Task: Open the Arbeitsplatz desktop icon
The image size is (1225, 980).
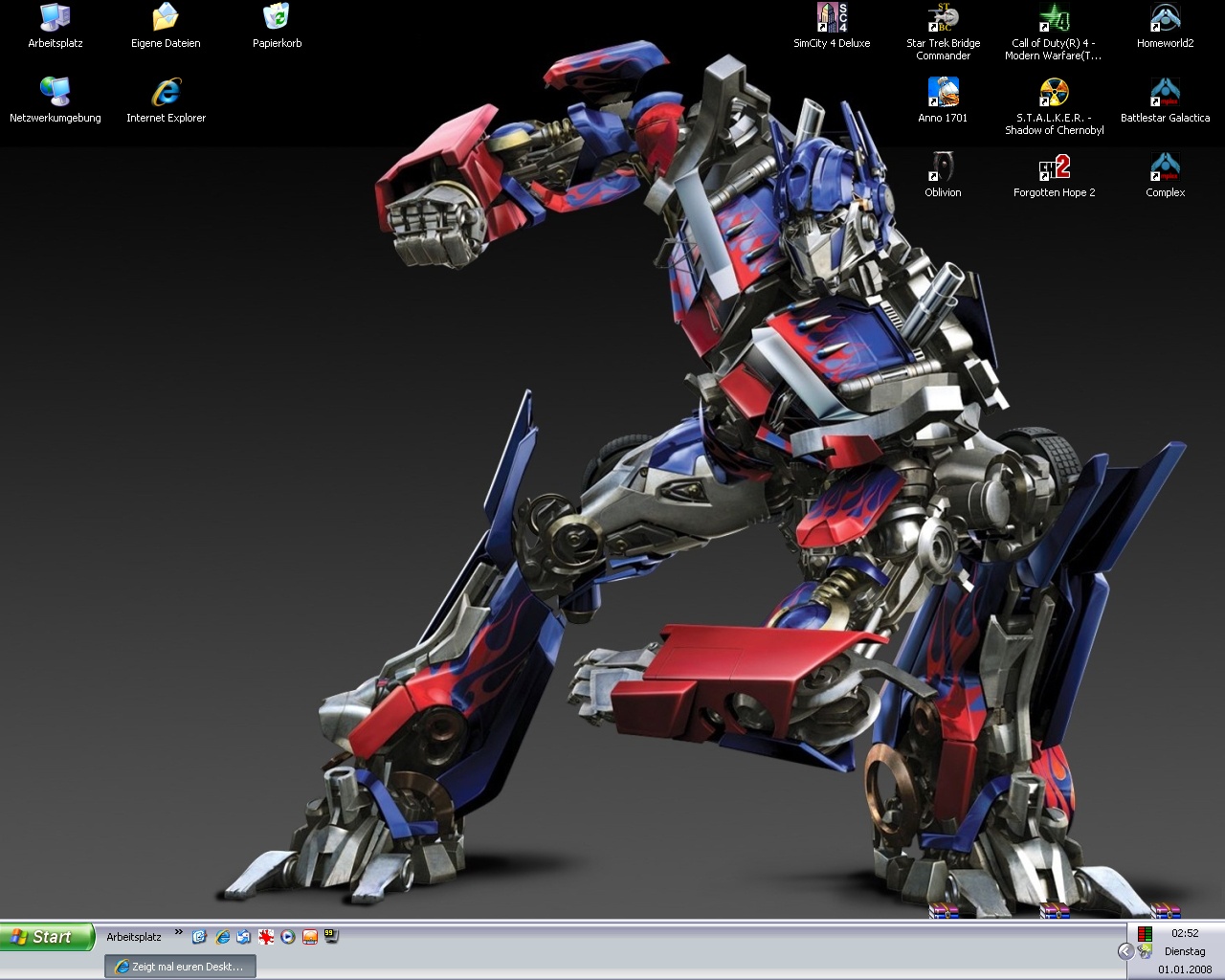Action: [x=56, y=26]
